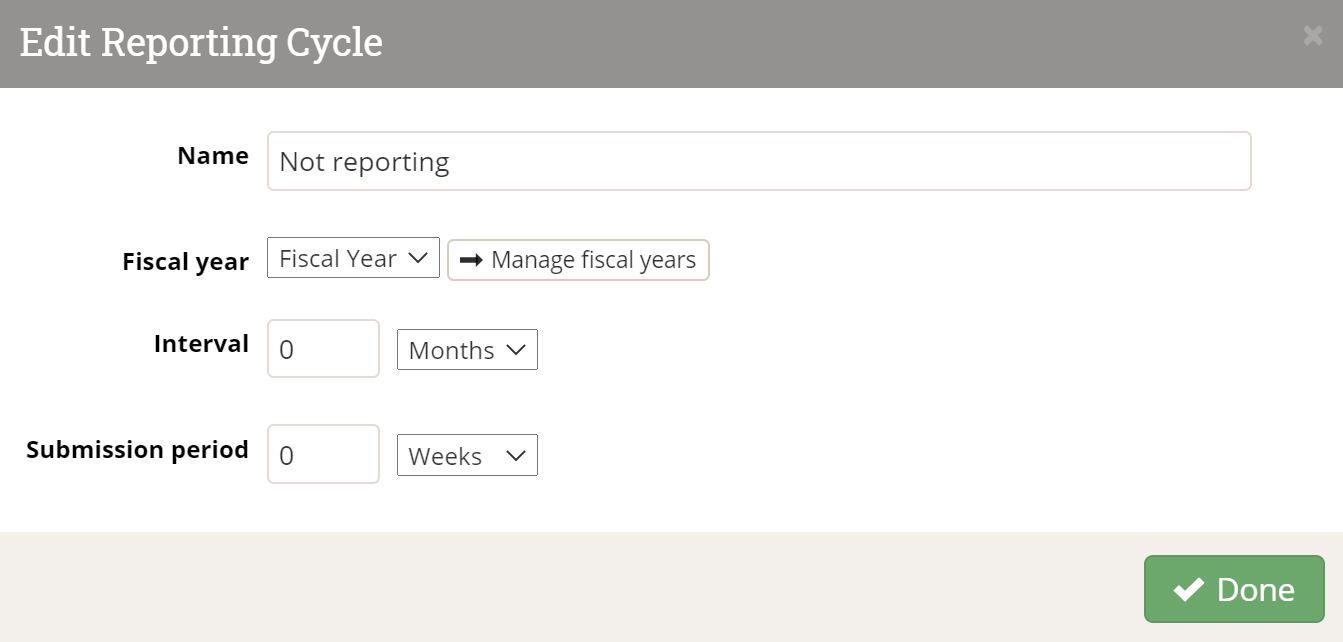This screenshot has height=642, width=1343.
Task: Click the Name text field
Action: point(758,161)
